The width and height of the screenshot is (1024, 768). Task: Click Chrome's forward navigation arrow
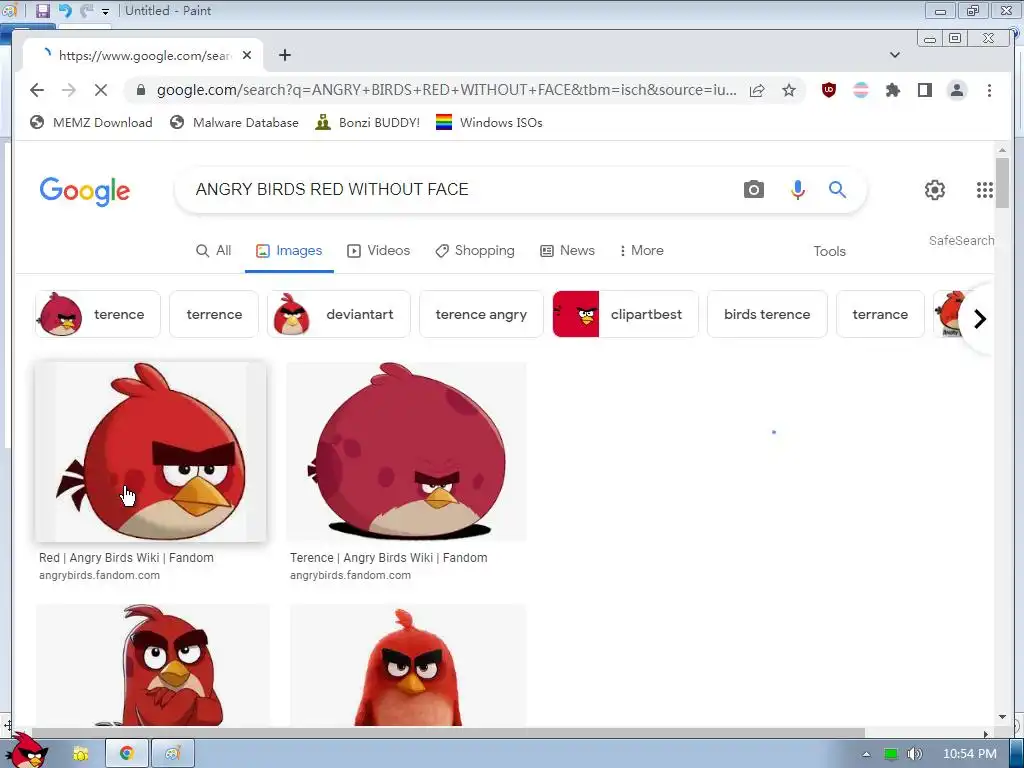click(x=69, y=90)
